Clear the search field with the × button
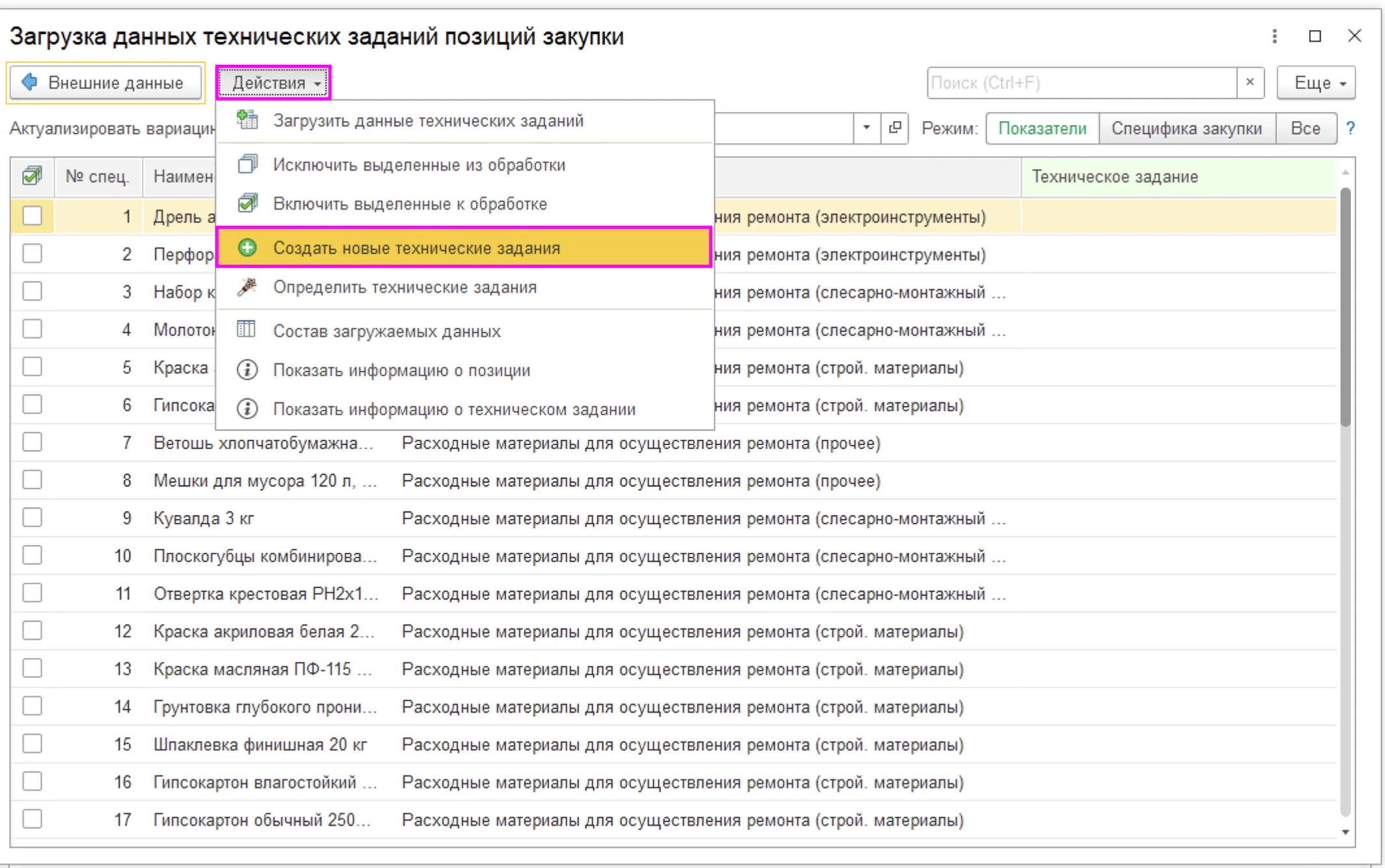 pos(1250,83)
